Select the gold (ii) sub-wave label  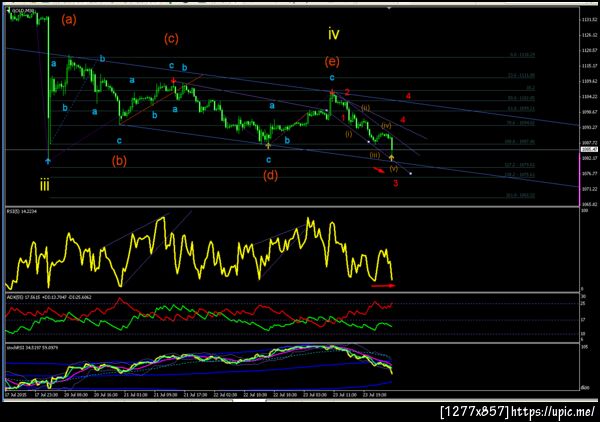click(x=365, y=108)
